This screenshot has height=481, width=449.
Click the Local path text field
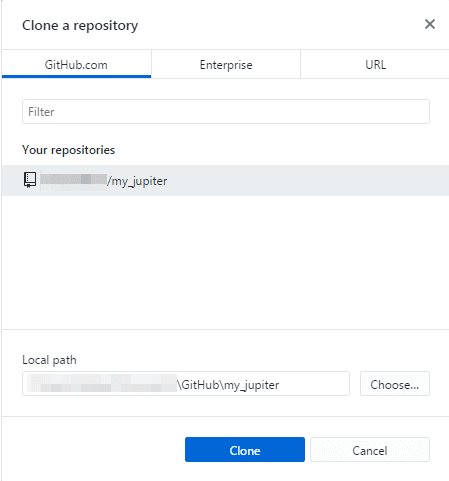186,384
